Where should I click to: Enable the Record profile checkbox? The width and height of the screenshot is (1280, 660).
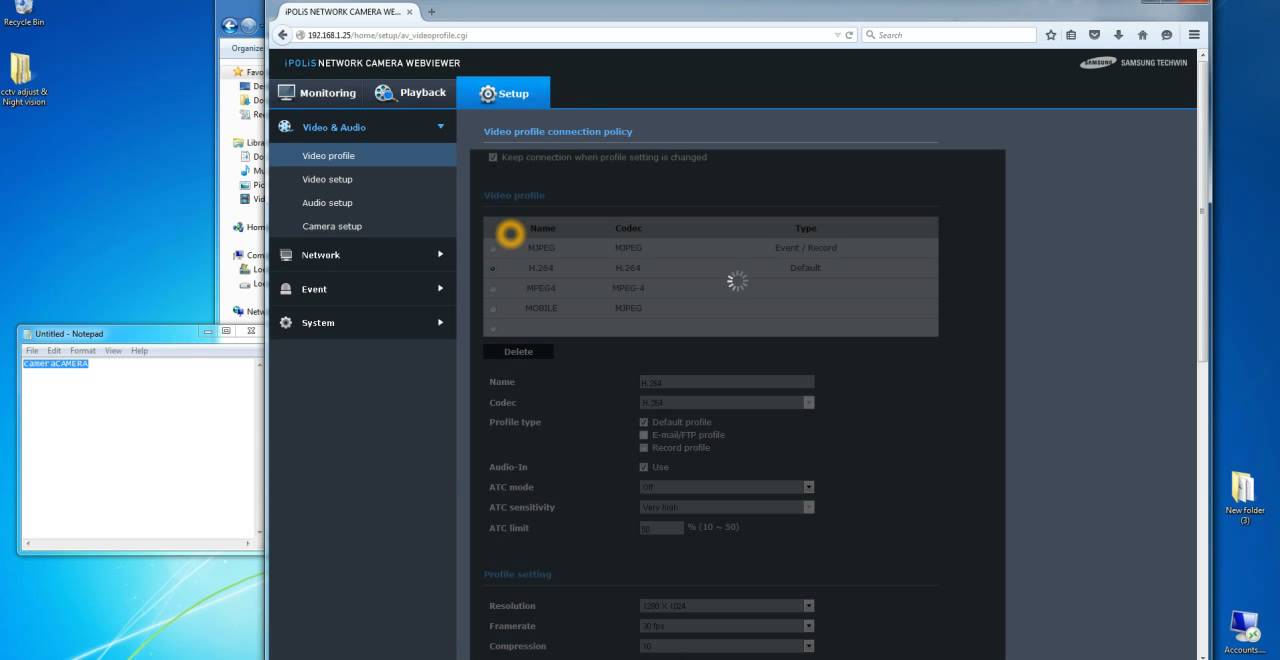pos(644,448)
